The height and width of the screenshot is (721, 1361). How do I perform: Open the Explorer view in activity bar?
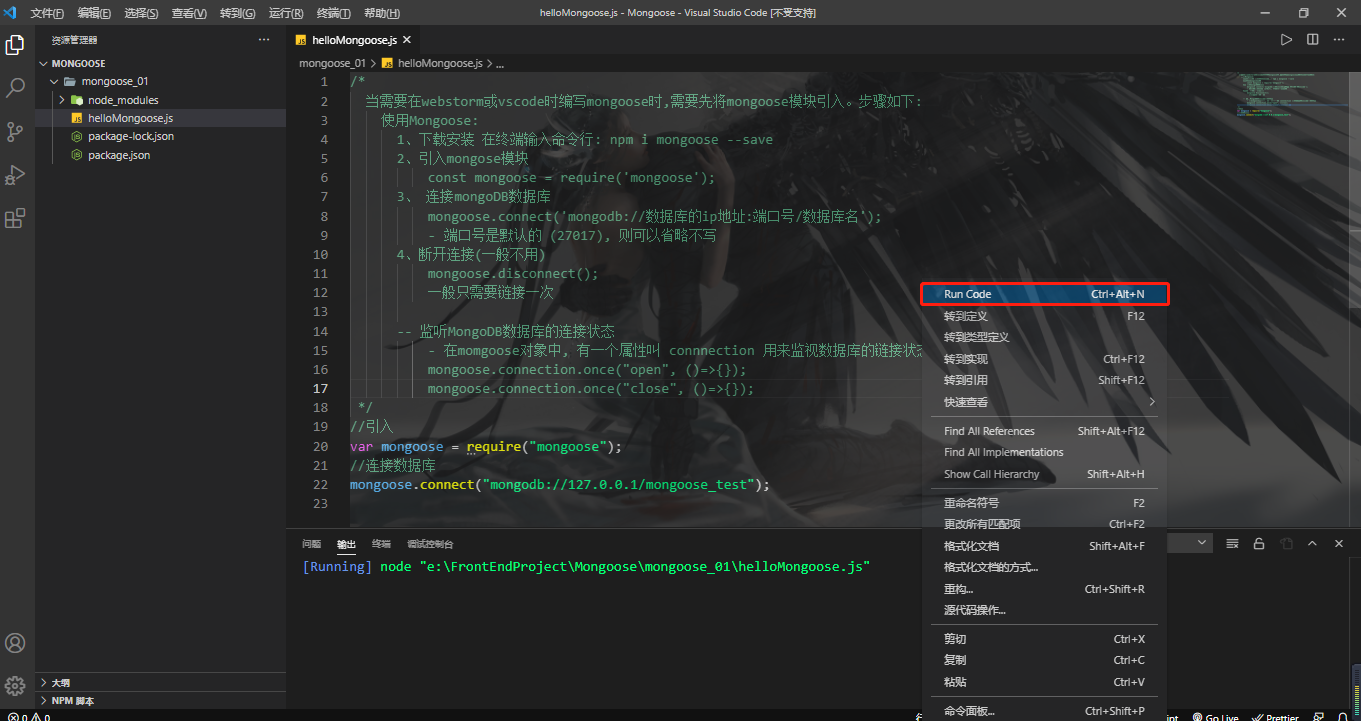15,45
